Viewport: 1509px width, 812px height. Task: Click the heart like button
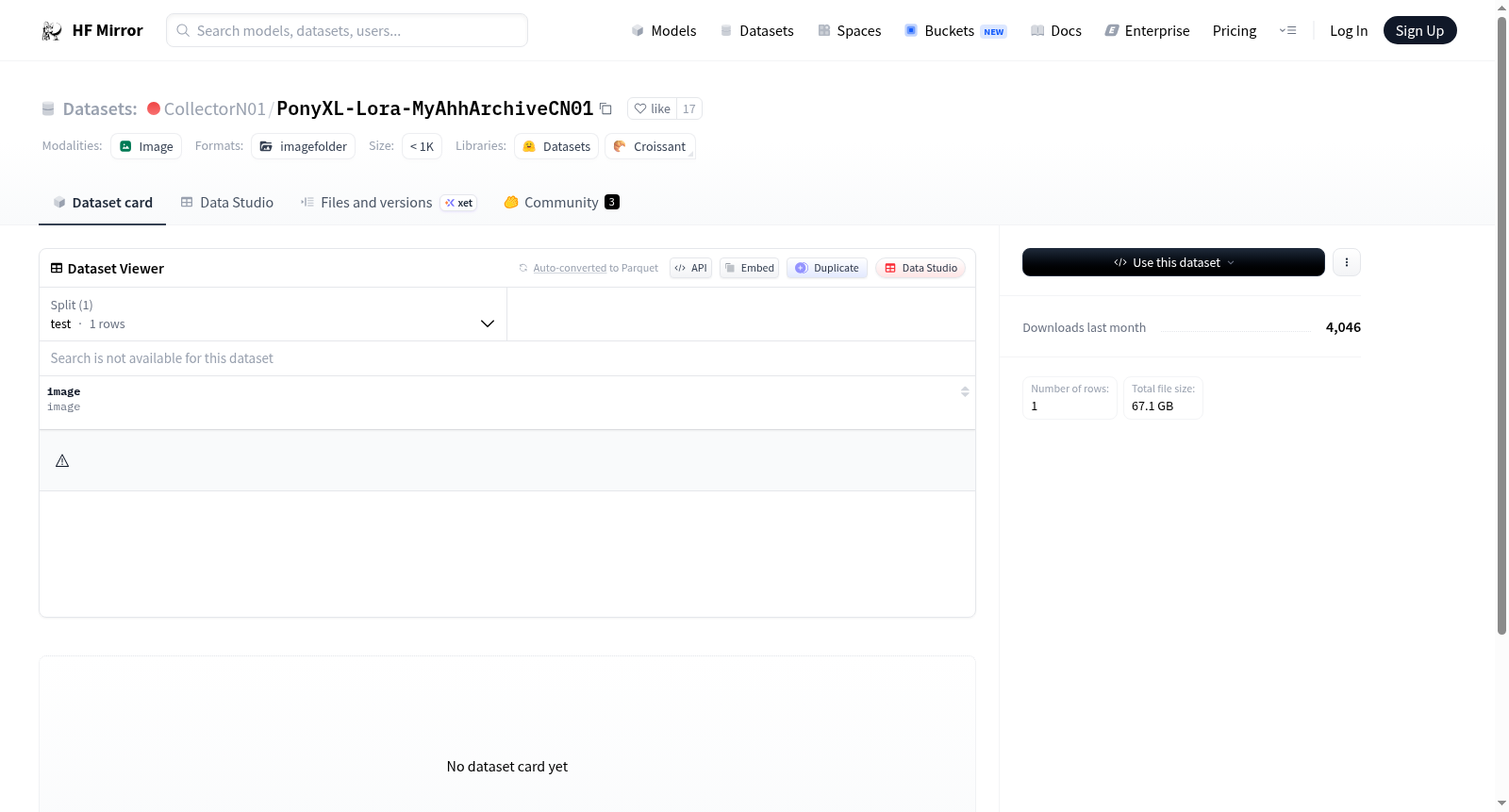click(x=652, y=108)
